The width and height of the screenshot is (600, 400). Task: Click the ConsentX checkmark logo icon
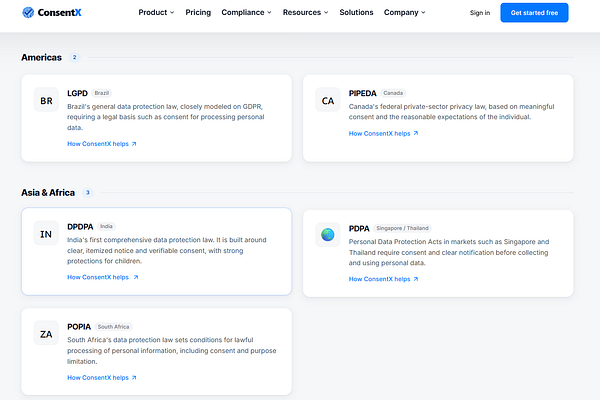coord(28,13)
